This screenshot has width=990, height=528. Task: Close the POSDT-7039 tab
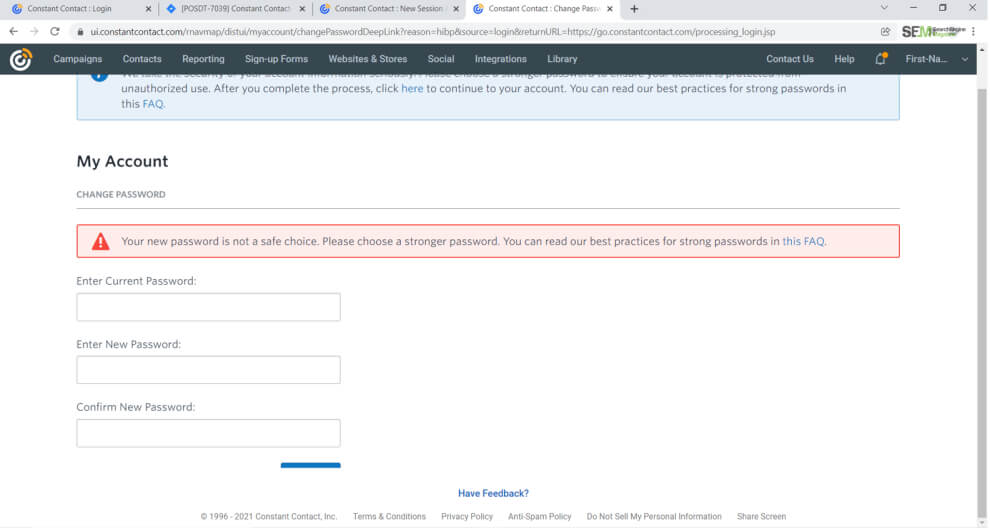tap(302, 9)
